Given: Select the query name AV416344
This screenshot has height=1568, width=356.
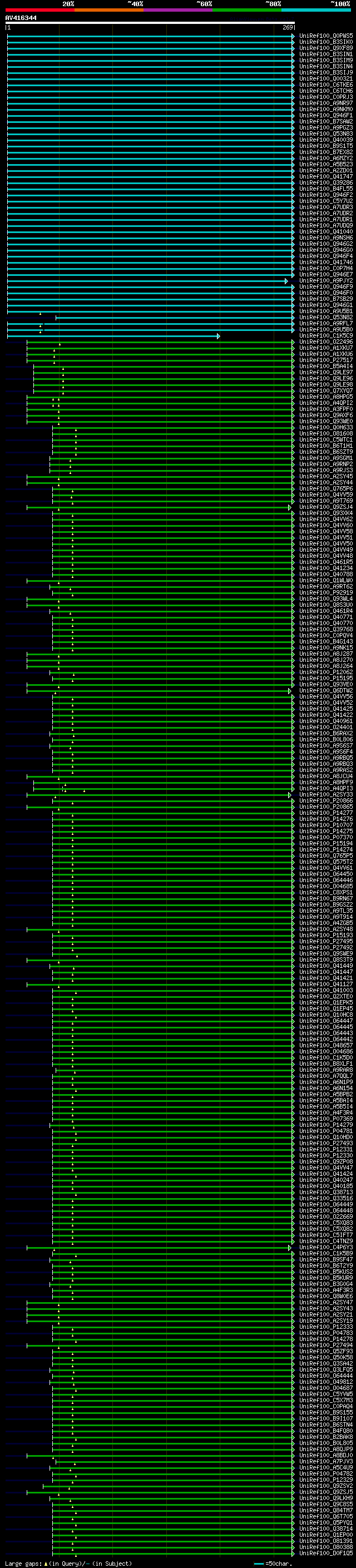Looking at the screenshot, I should pyautogui.click(x=21, y=18).
